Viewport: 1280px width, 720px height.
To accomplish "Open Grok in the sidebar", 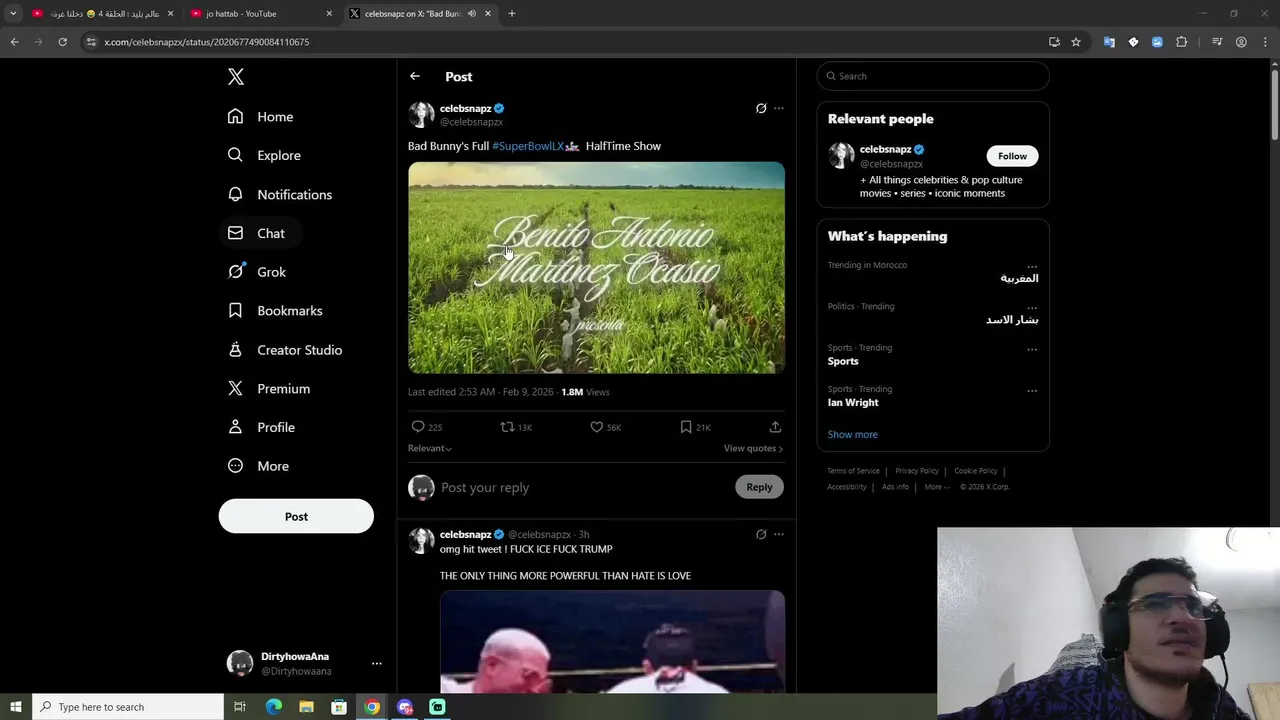I will point(257,272).
